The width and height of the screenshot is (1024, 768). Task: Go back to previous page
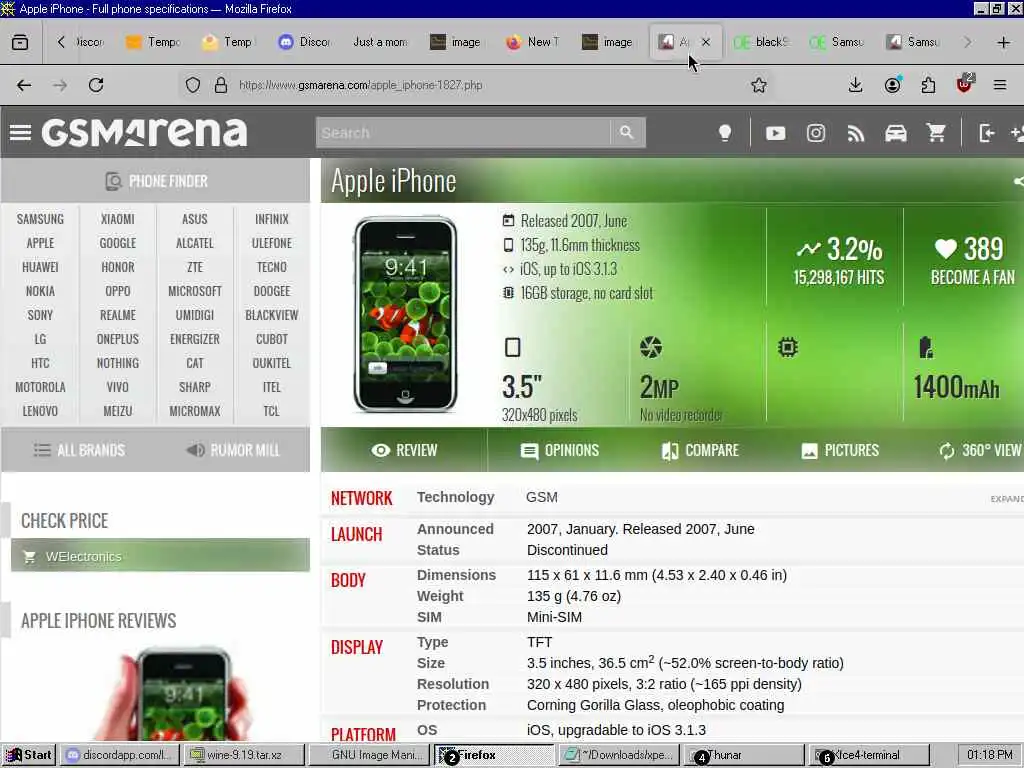[24, 85]
